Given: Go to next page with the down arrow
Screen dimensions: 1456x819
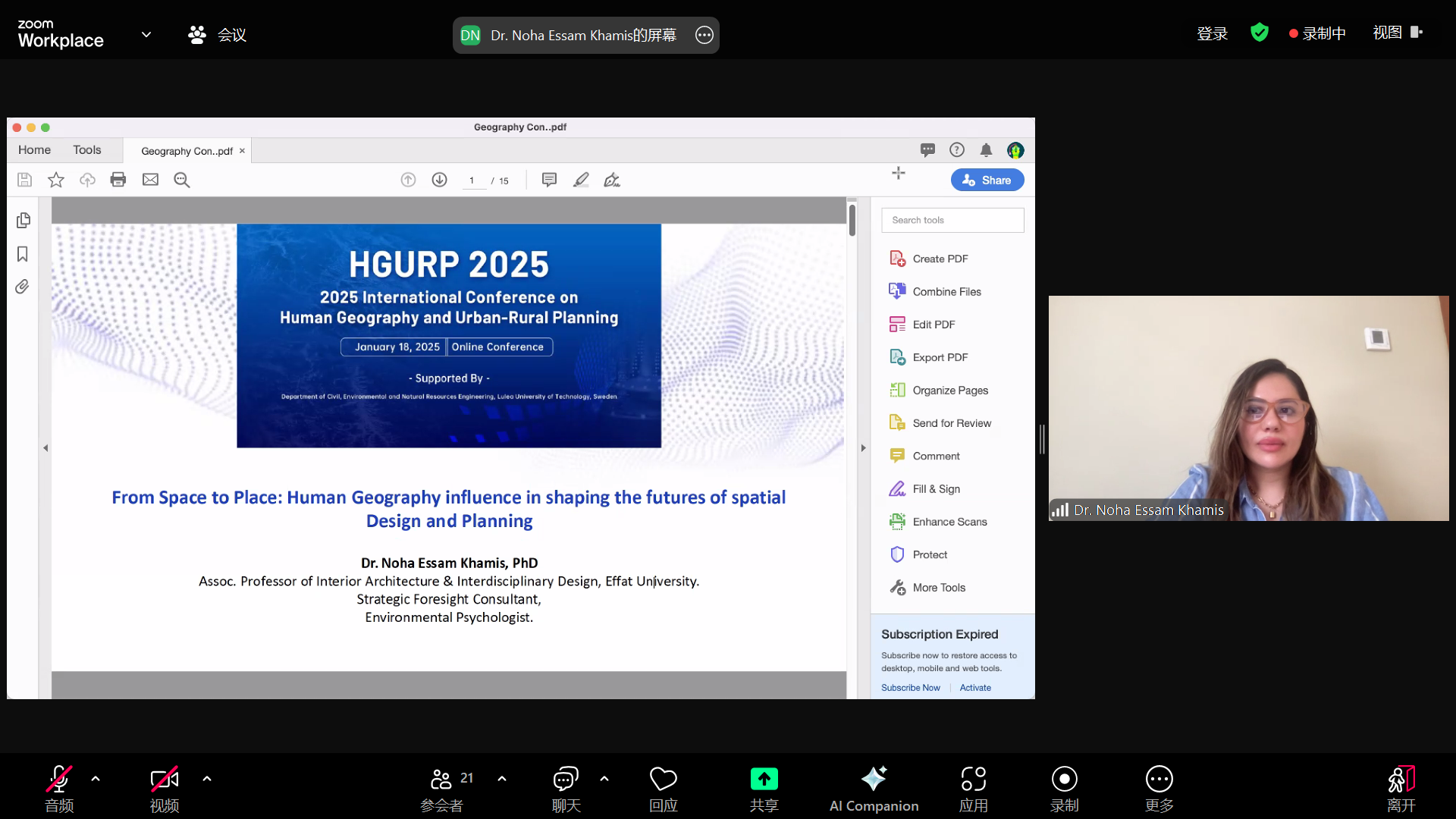Looking at the screenshot, I should [x=439, y=180].
